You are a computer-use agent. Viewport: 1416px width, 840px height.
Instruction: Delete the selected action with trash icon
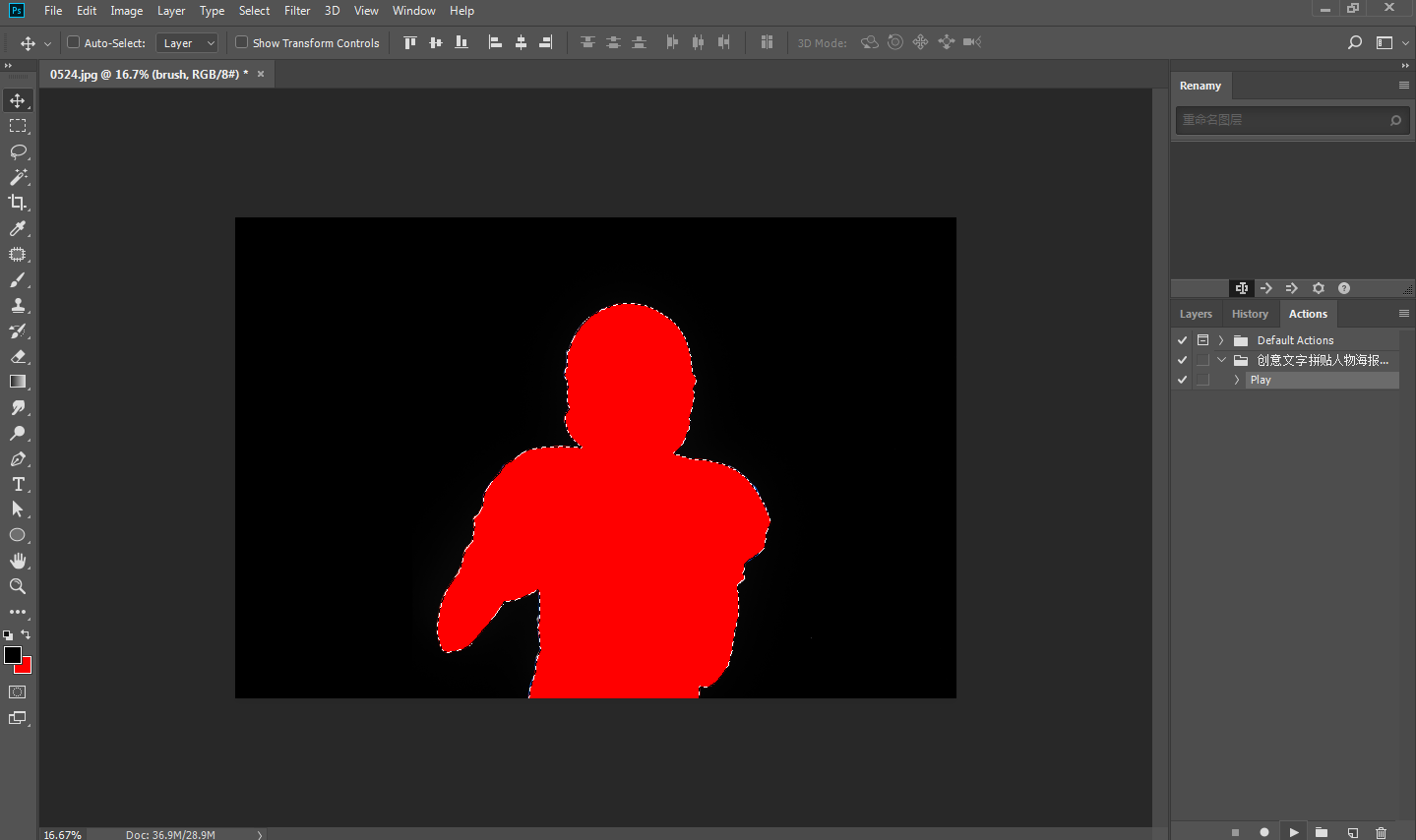pos(1381,832)
